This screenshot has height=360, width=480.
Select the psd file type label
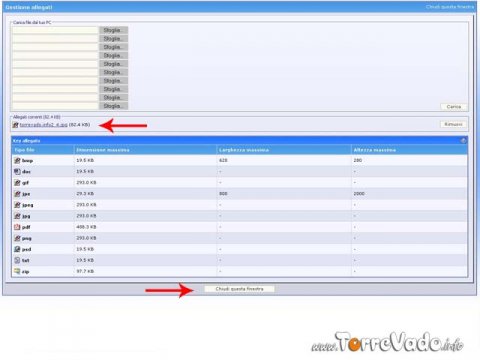pyautogui.click(x=26, y=249)
